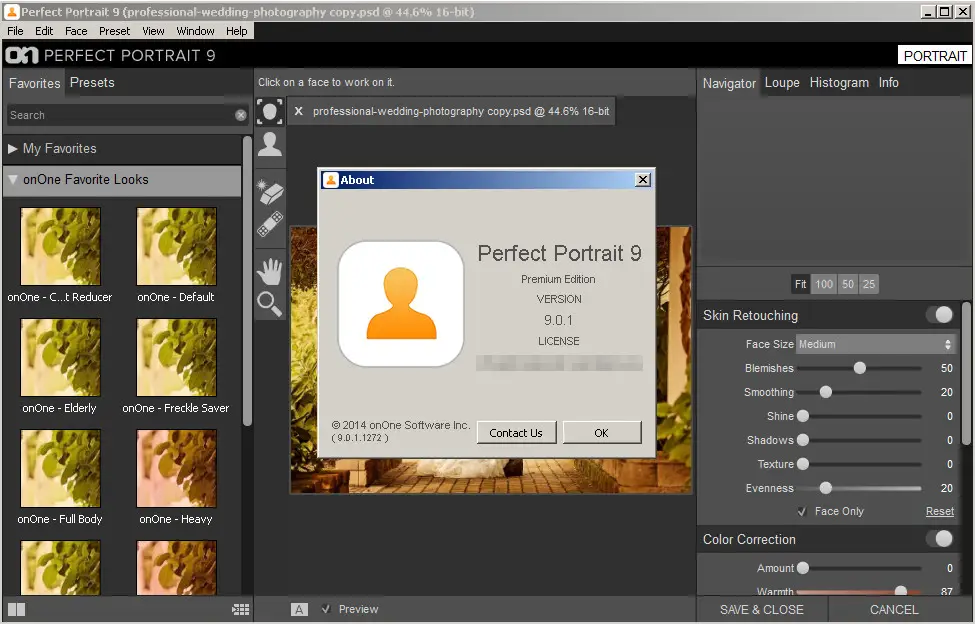
Task: Switch preset browser to grid view icon
Action: [x=241, y=610]
